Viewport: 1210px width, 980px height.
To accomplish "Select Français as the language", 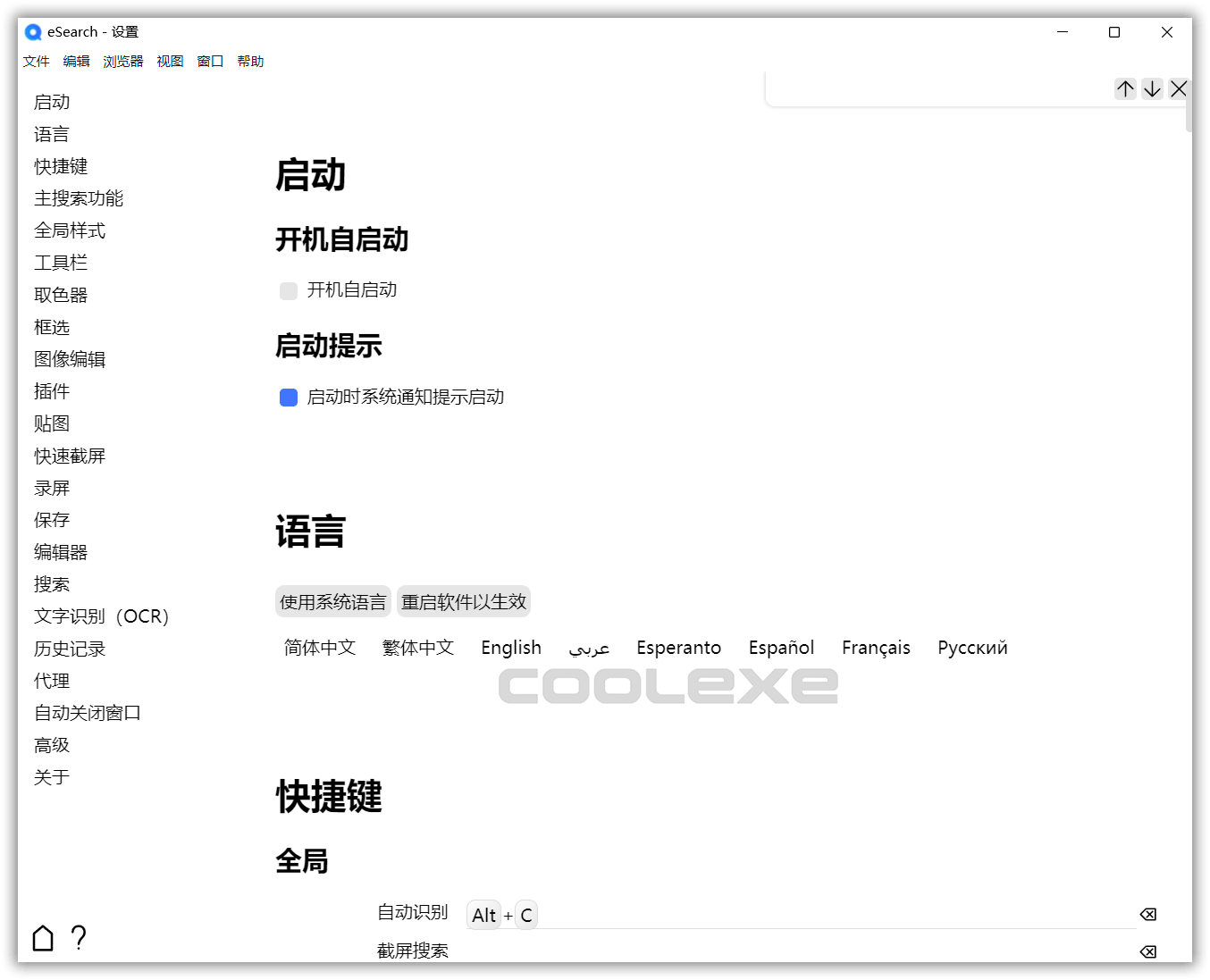I will click(x=876, y=647).
